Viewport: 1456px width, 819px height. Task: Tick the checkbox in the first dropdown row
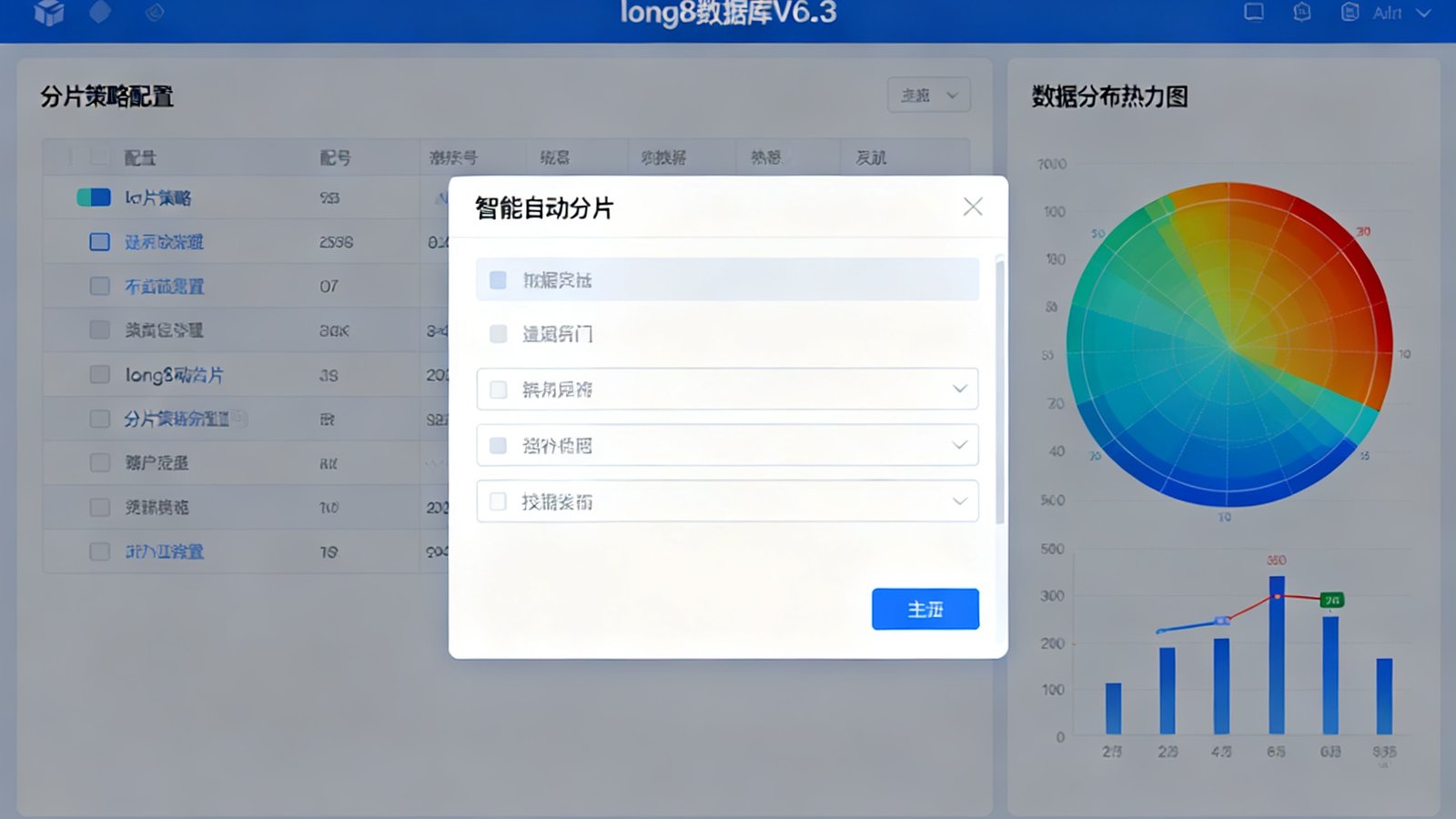pos(498,389)
